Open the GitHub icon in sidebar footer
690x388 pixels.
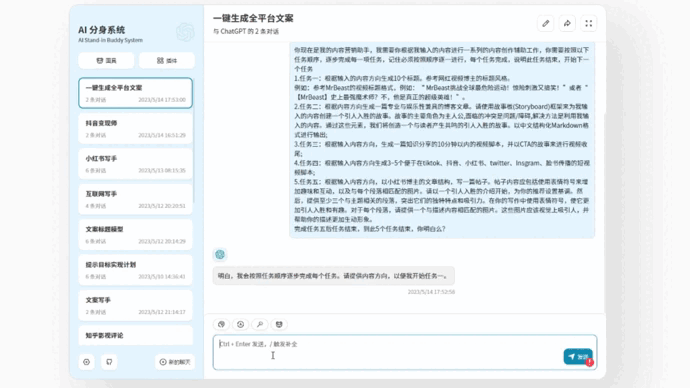(109, 362)
